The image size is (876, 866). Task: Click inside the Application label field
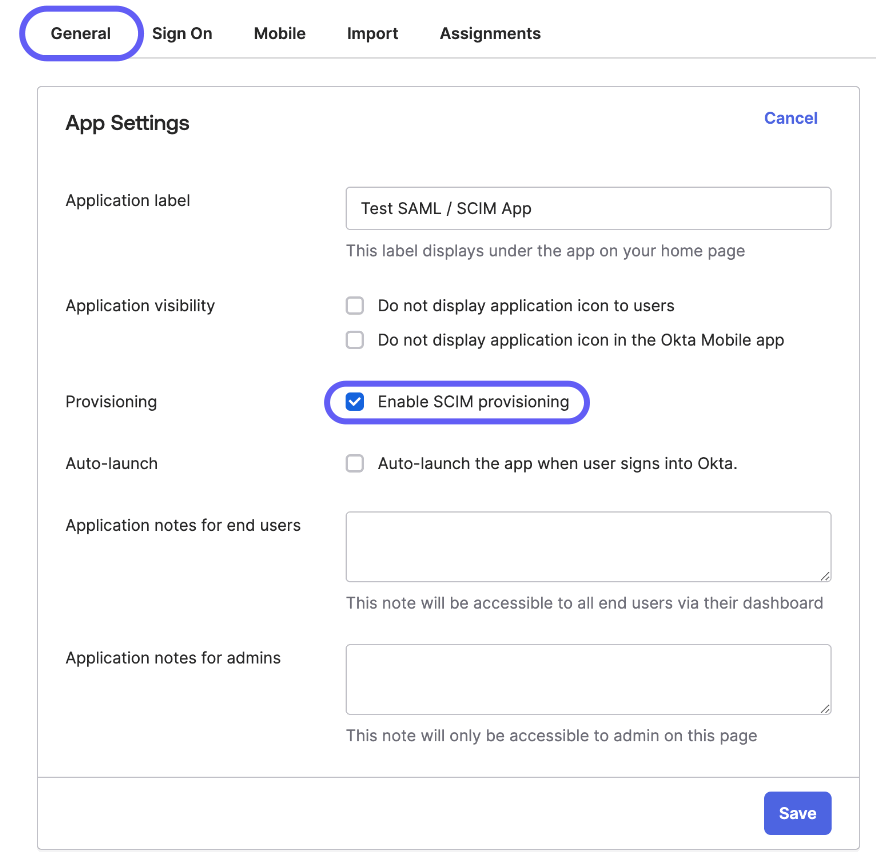pyautogui.click(x=588, y=208)
